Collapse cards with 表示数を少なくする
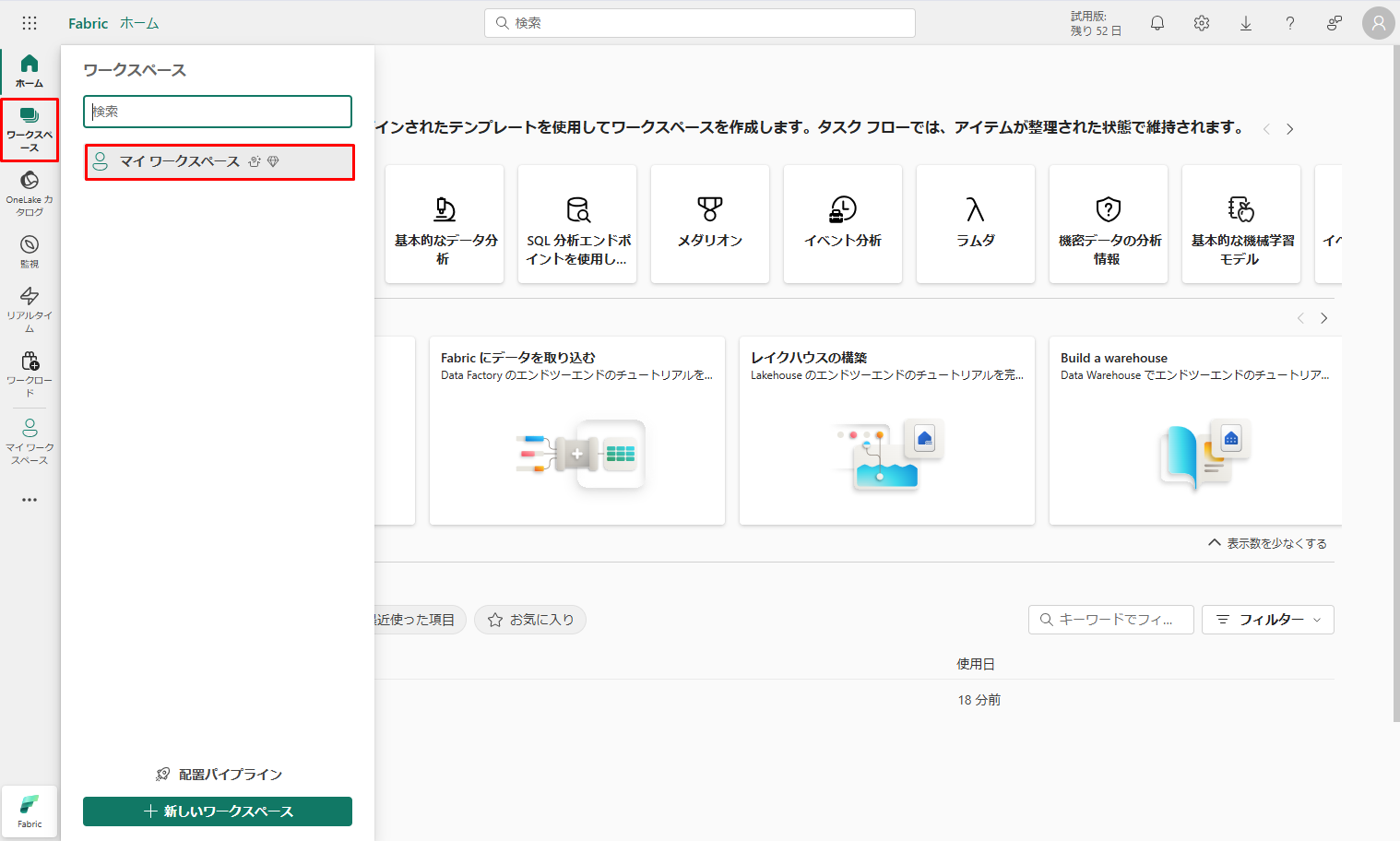The image size is (1400, 841). click(1267, 543)
